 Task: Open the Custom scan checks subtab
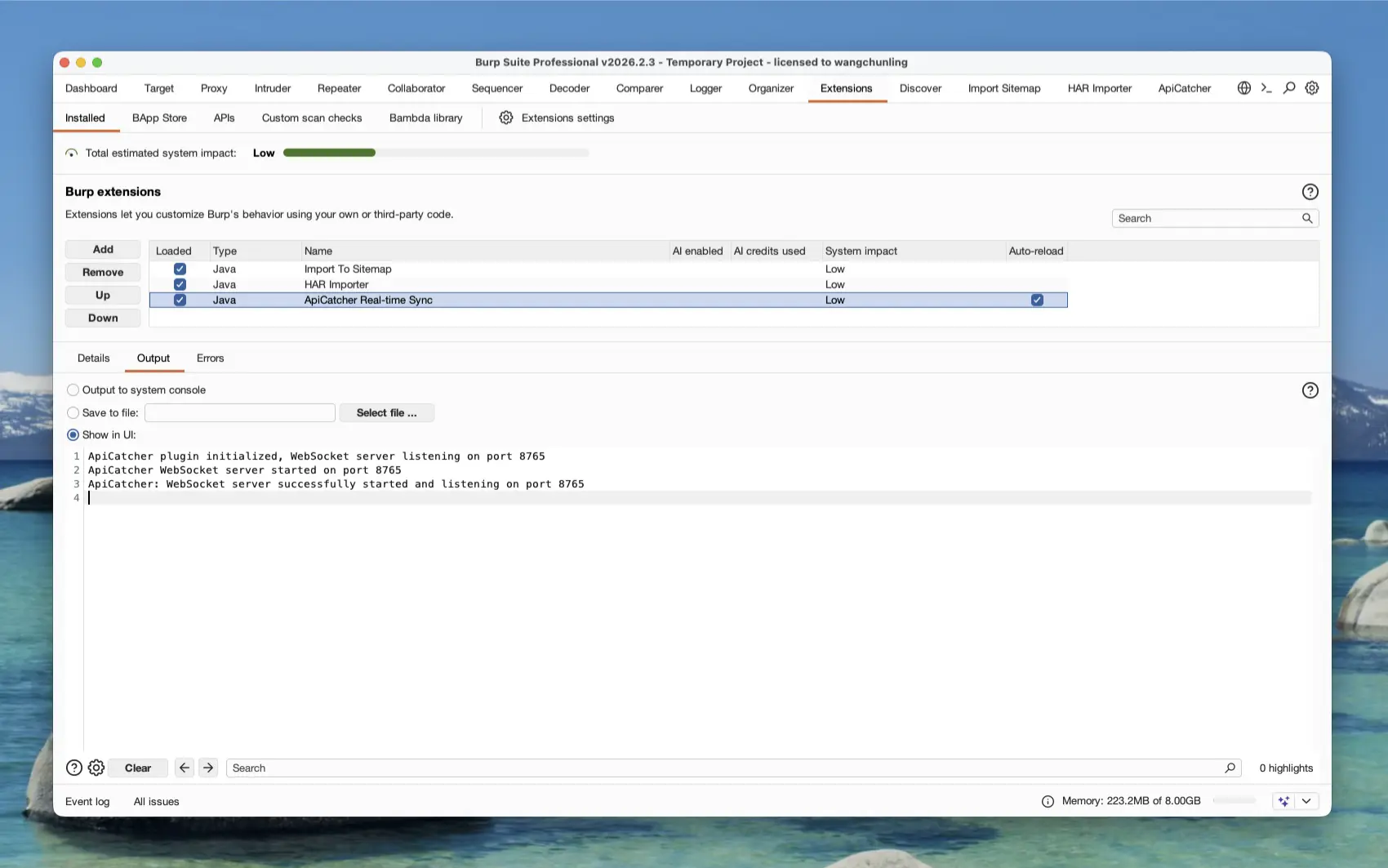pyautogui.click(x=312, y=118)
